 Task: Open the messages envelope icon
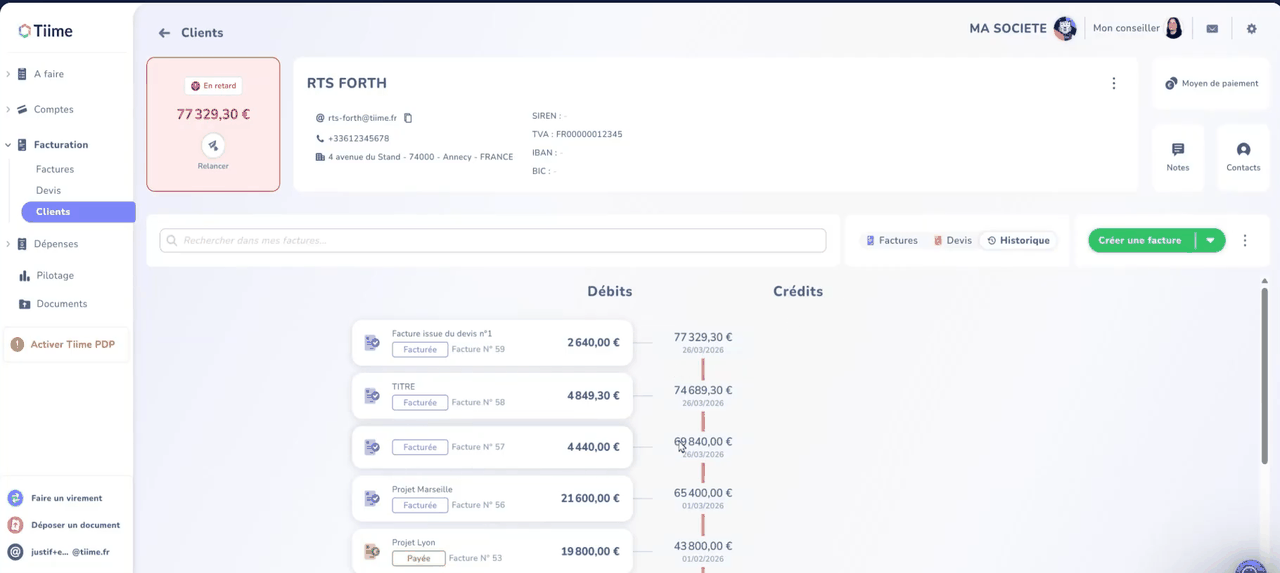(1212, 29)
